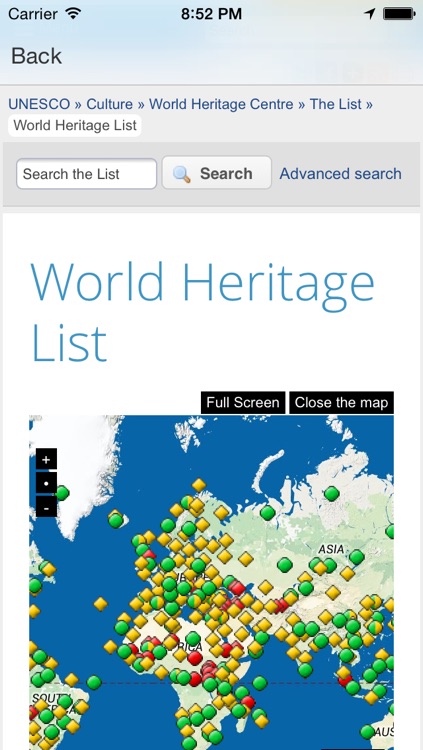
Task: Zoom in the map with plus
Action: click(46, 459)
